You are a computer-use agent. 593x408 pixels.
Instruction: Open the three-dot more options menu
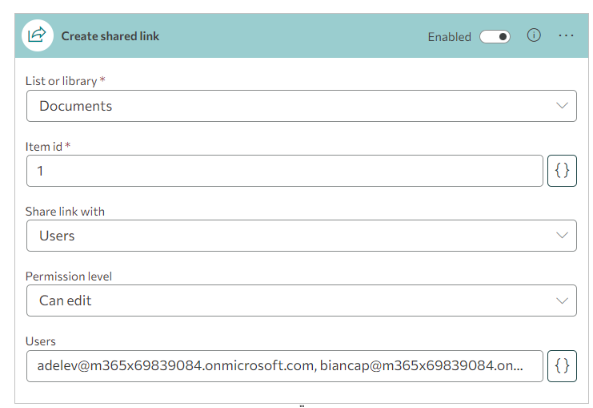566,36
